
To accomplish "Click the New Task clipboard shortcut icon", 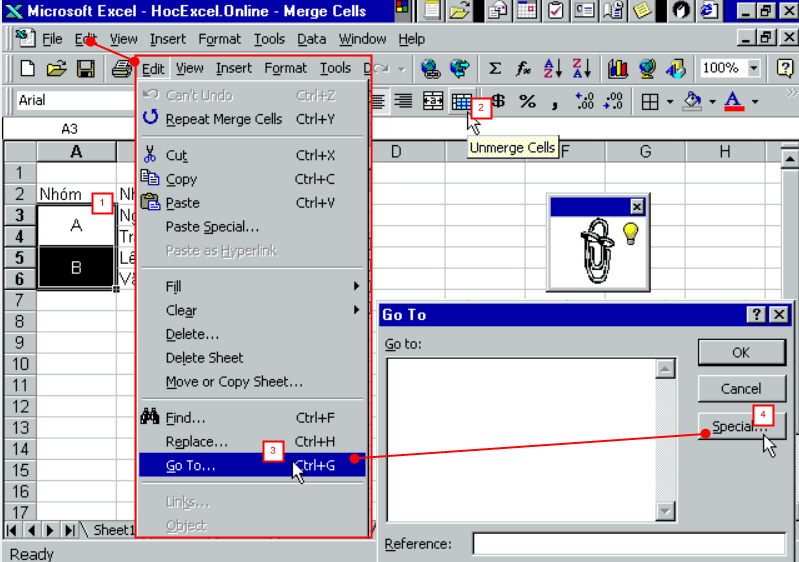I will point(555,10).
